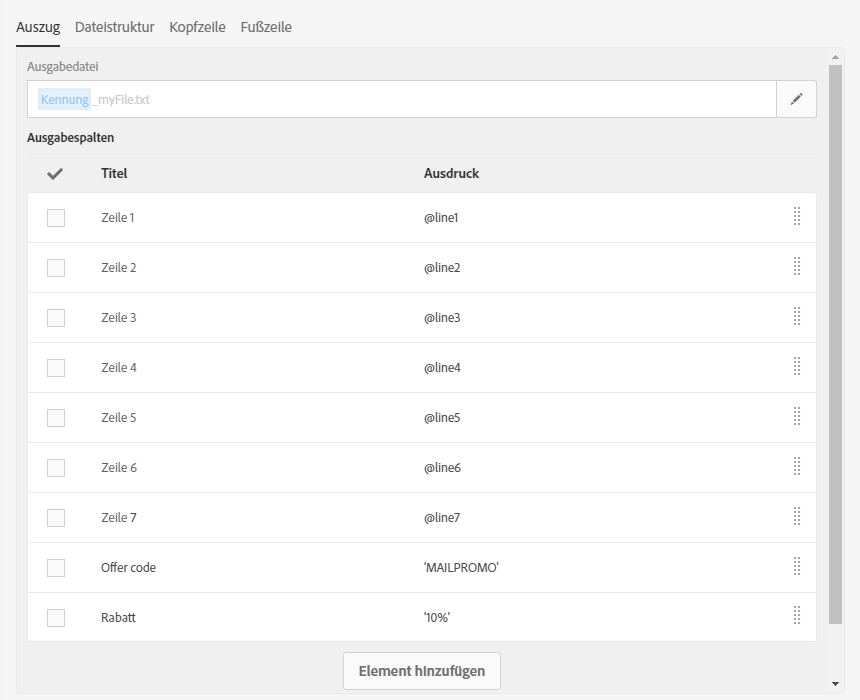860x700 pixels.
Task: Click the drag handle for Offer code
Action: (797, 566)
